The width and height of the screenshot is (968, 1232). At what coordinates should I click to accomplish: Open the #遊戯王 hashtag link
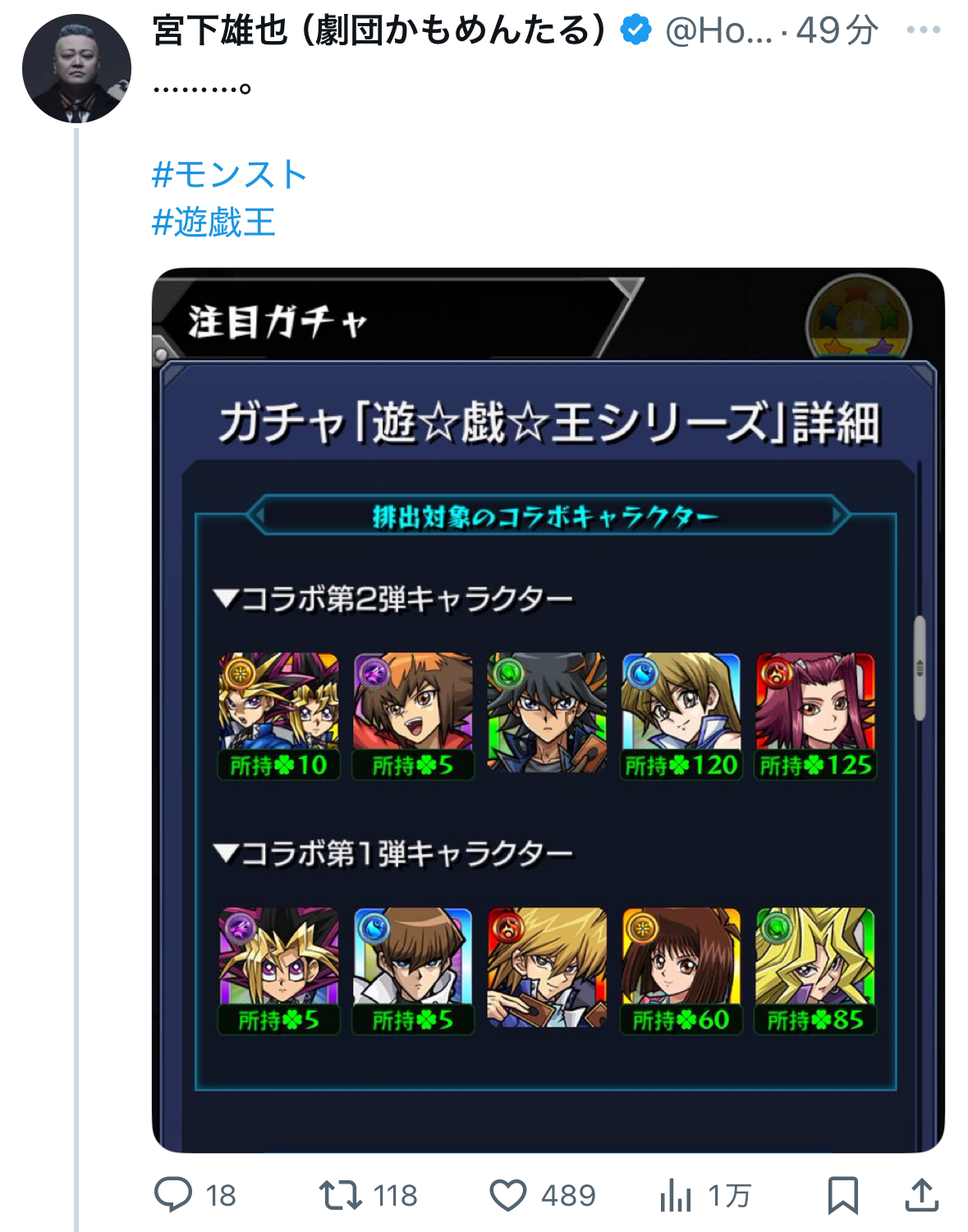(x=213, y=223)
